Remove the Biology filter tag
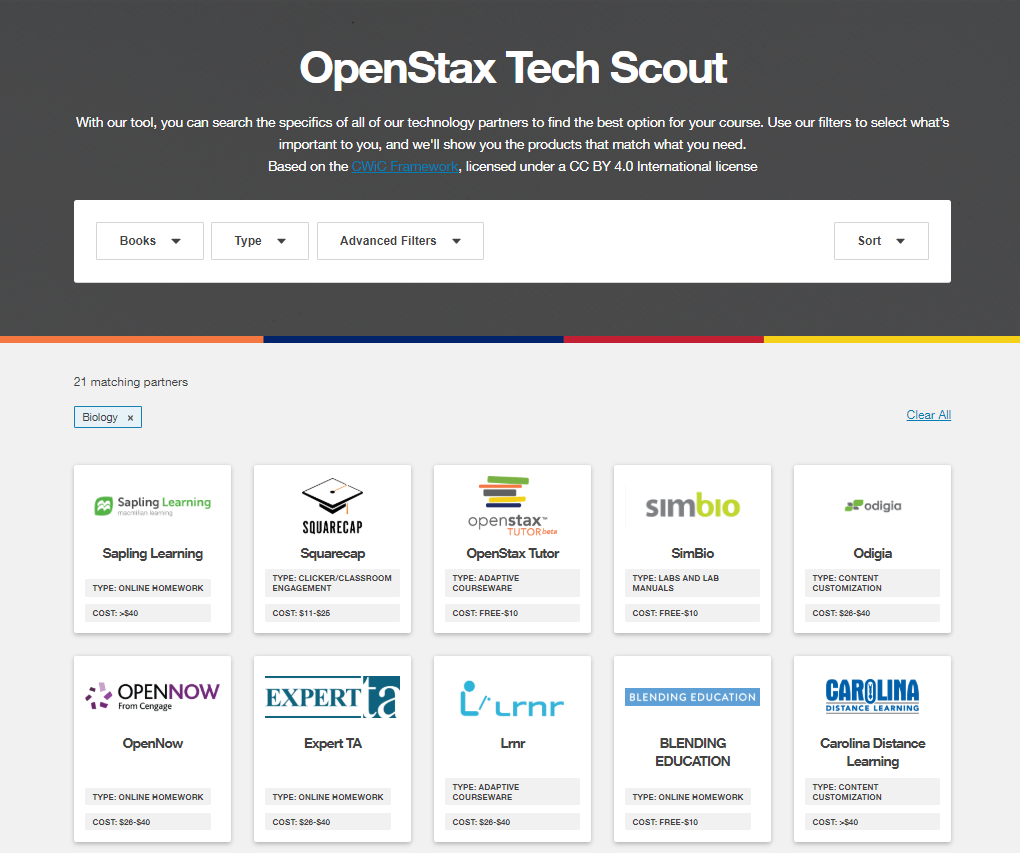1020x853 pixels. click(x=130, y=418)
